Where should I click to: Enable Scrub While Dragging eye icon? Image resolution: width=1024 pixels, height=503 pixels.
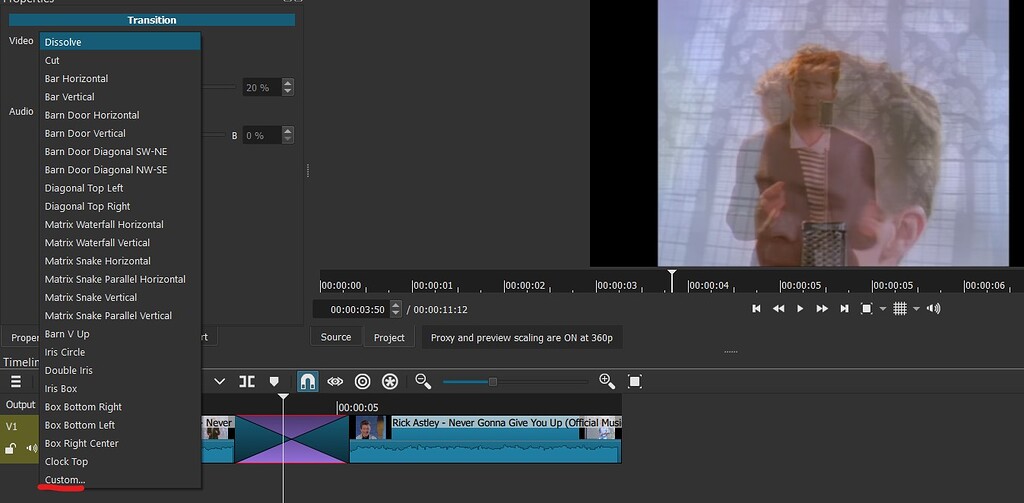pyautogui.click(x=335, y=381)
